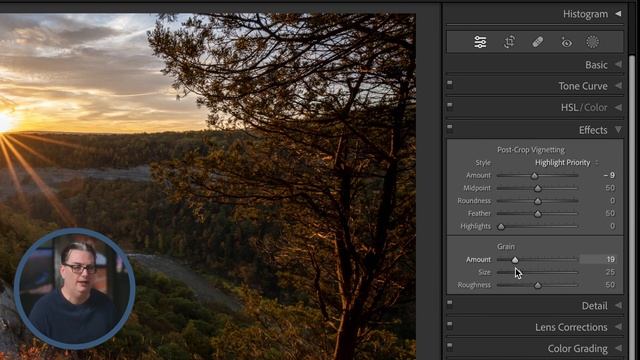
Task: Click the Post-Crop Vignetting label
Action: click(x=531, y=150)
